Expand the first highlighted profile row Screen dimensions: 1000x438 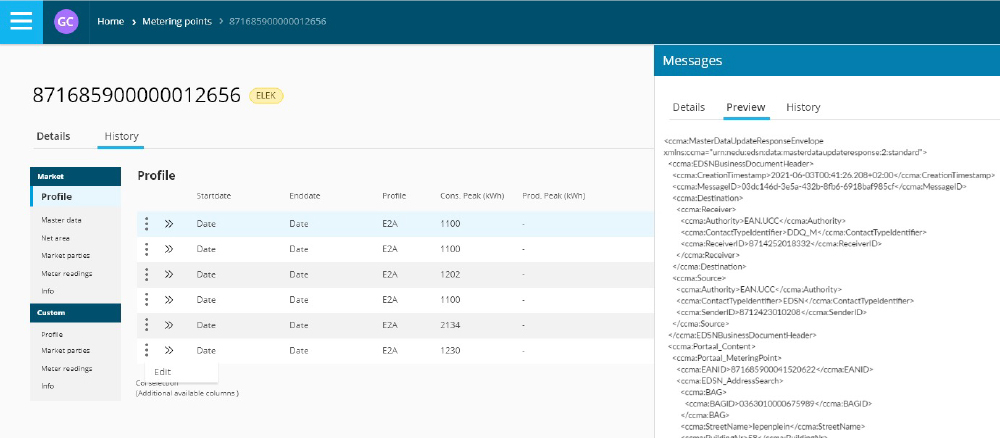169,224
